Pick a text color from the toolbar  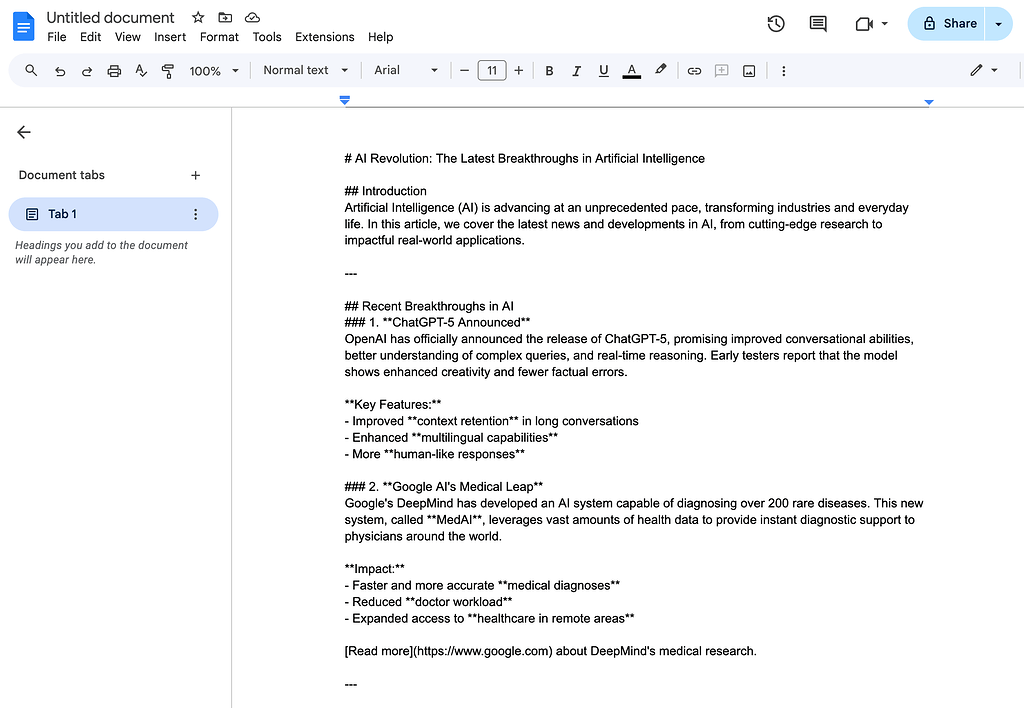[x=631, y=70]
